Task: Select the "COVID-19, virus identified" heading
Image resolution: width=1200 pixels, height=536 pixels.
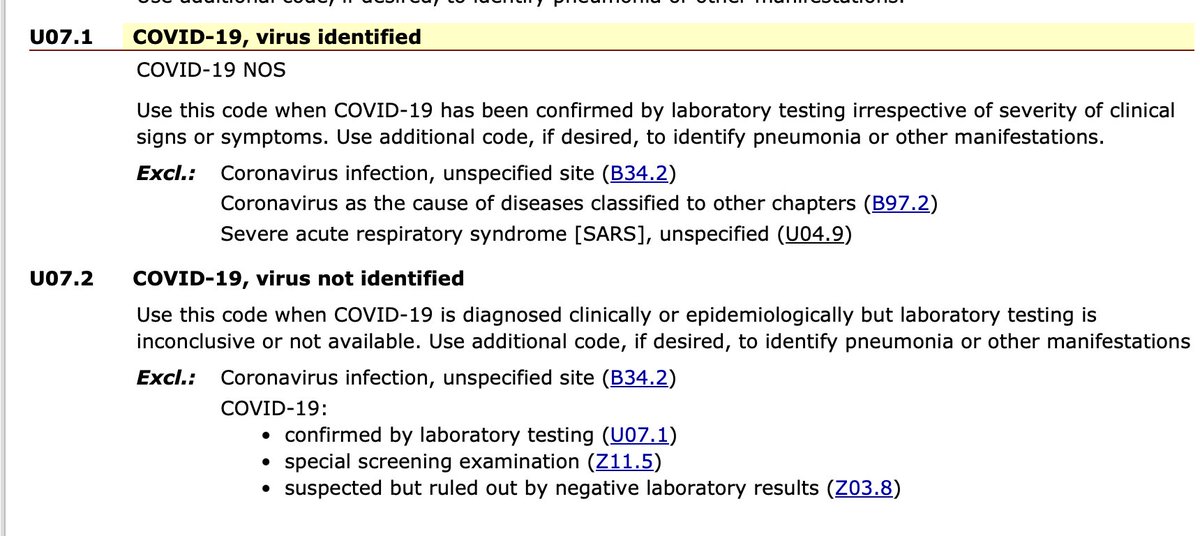Action: coord(277,38)
